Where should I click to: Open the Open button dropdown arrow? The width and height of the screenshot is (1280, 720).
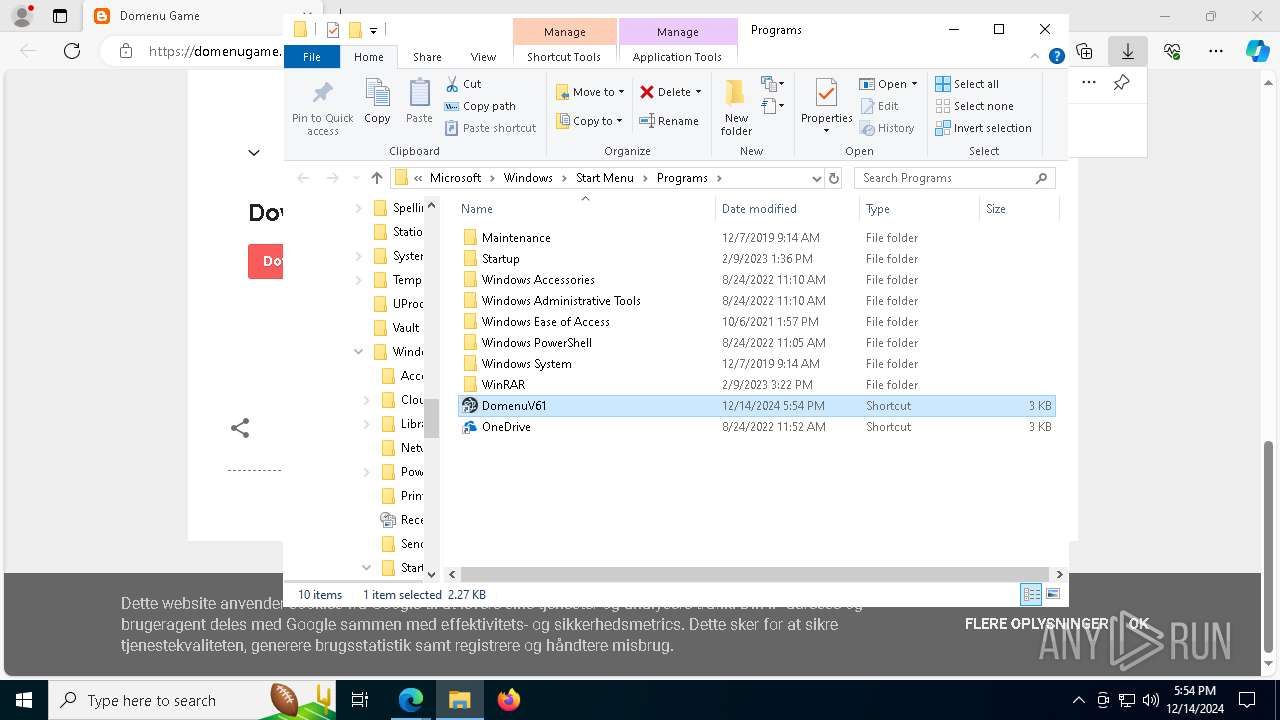tap(914, 84)
